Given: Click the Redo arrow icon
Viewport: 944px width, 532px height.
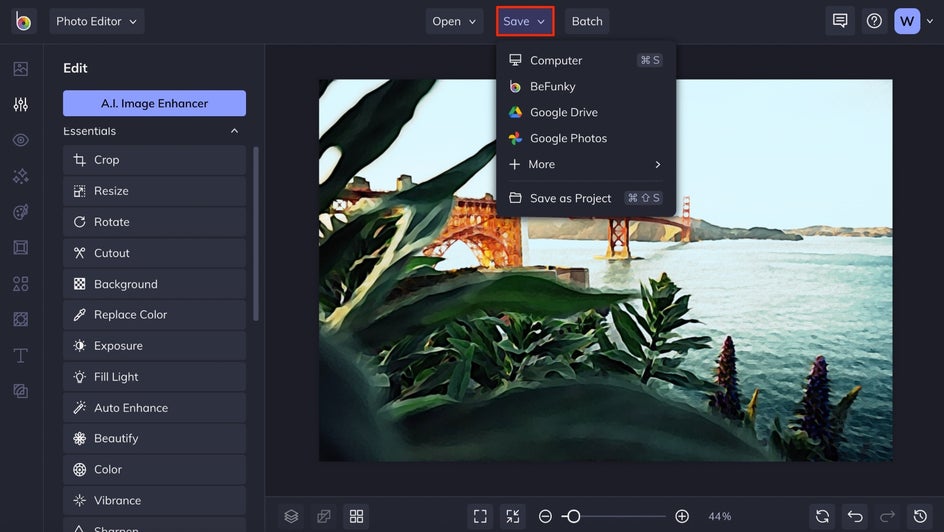Looking at the screenshot, I should pyautogui.click(x=887, y=516).
